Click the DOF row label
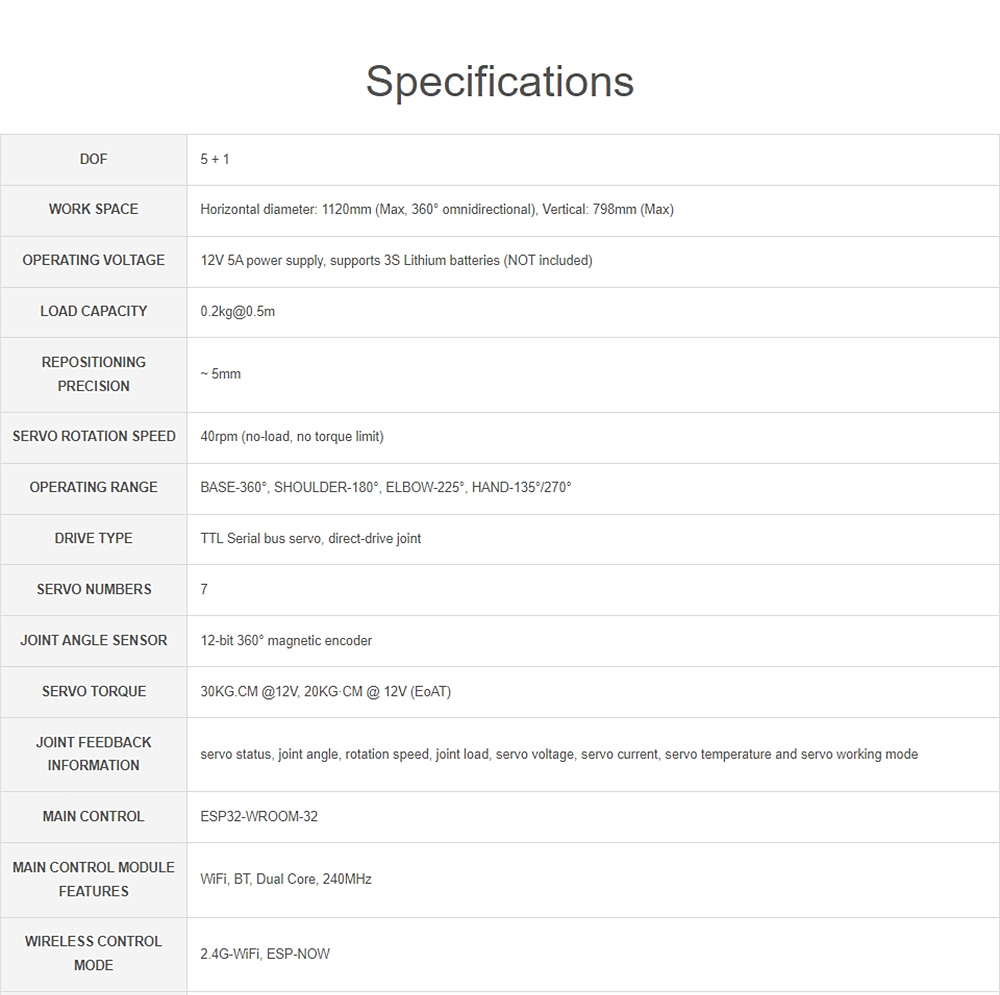1000x995 pixels. click(93, 159)
